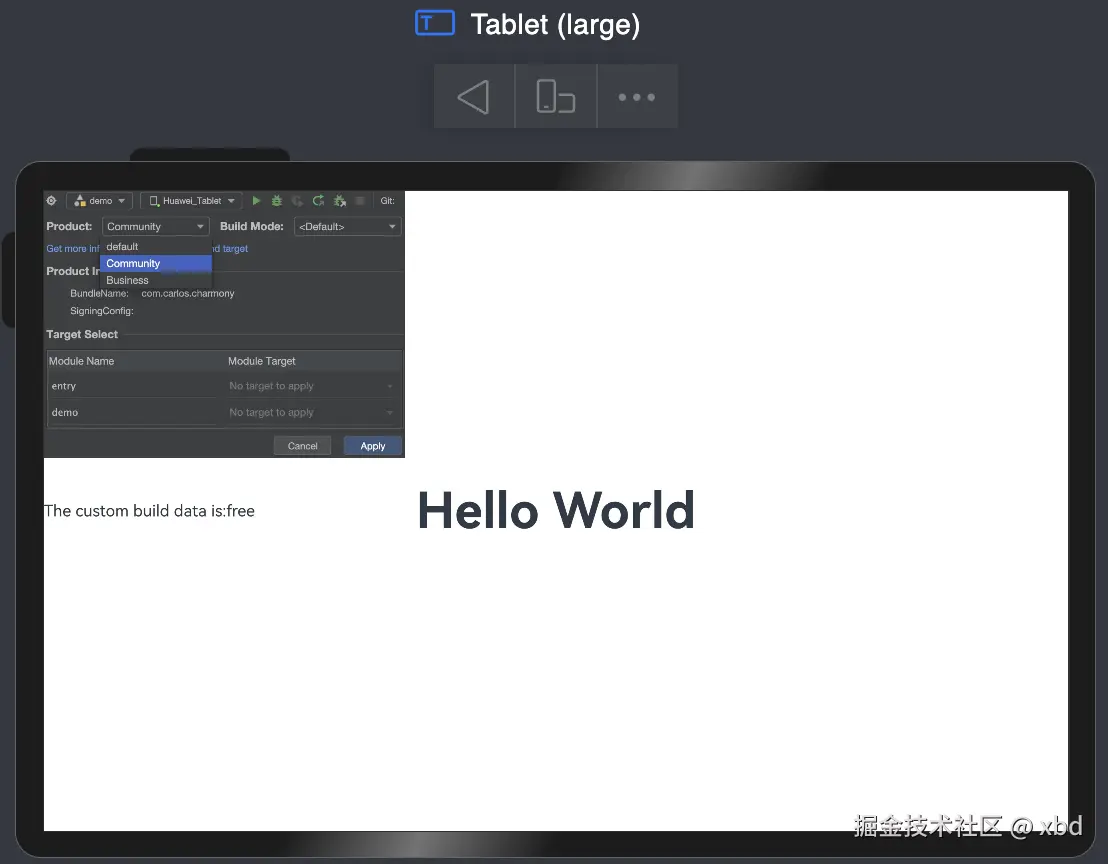Click Cancel in the product dialog
Image resolution: width=1108 pixels, height=864 pixels.
pos(302,446)
